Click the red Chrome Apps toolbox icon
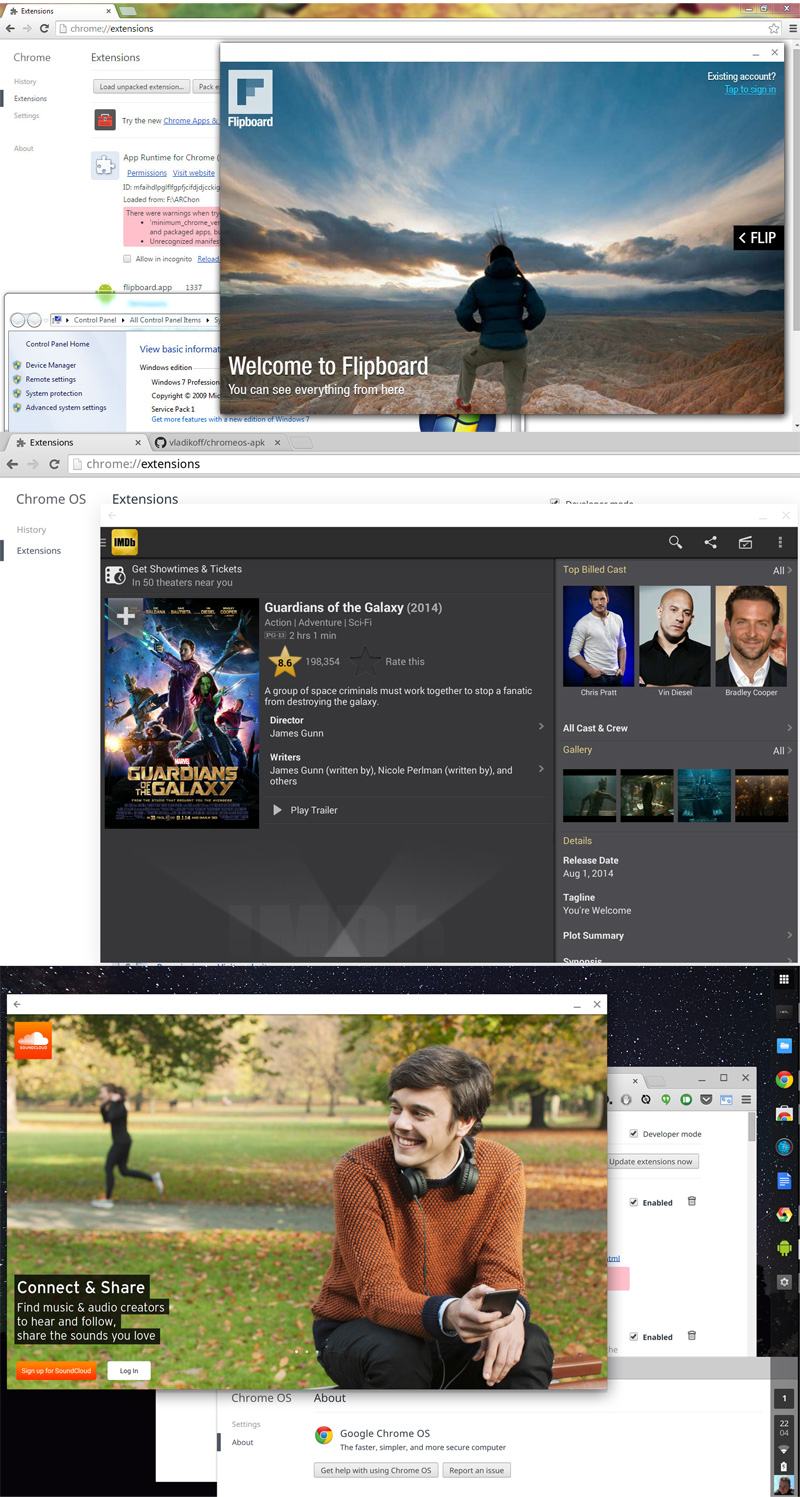 pyautogui.click(x=105, y=120)
